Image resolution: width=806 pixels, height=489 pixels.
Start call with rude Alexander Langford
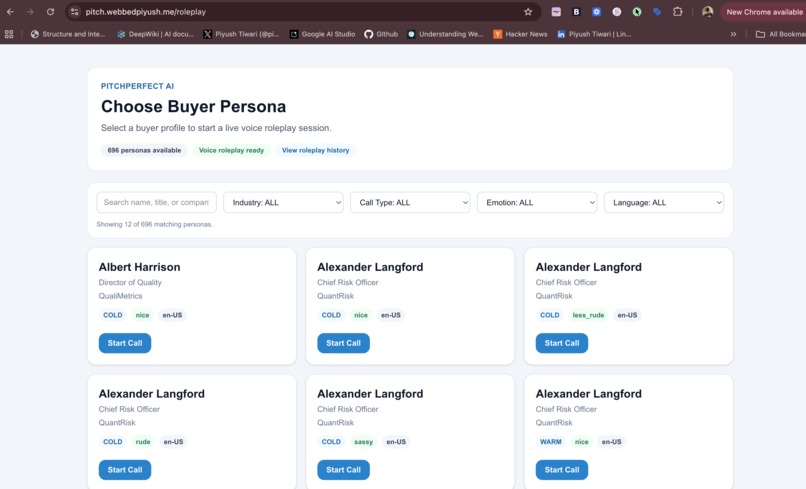tap(125, 470)
